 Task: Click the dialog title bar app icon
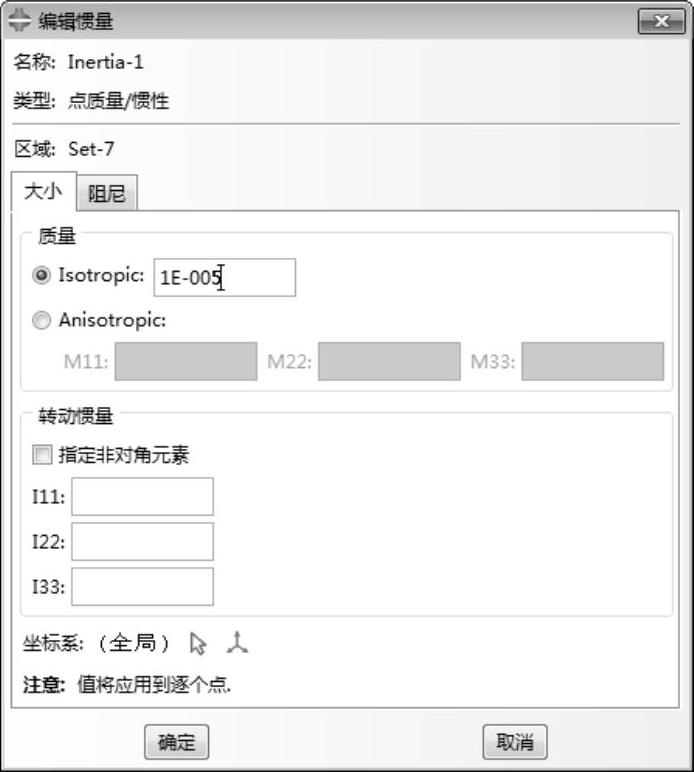pyautogui.click(x=19, y=21)
